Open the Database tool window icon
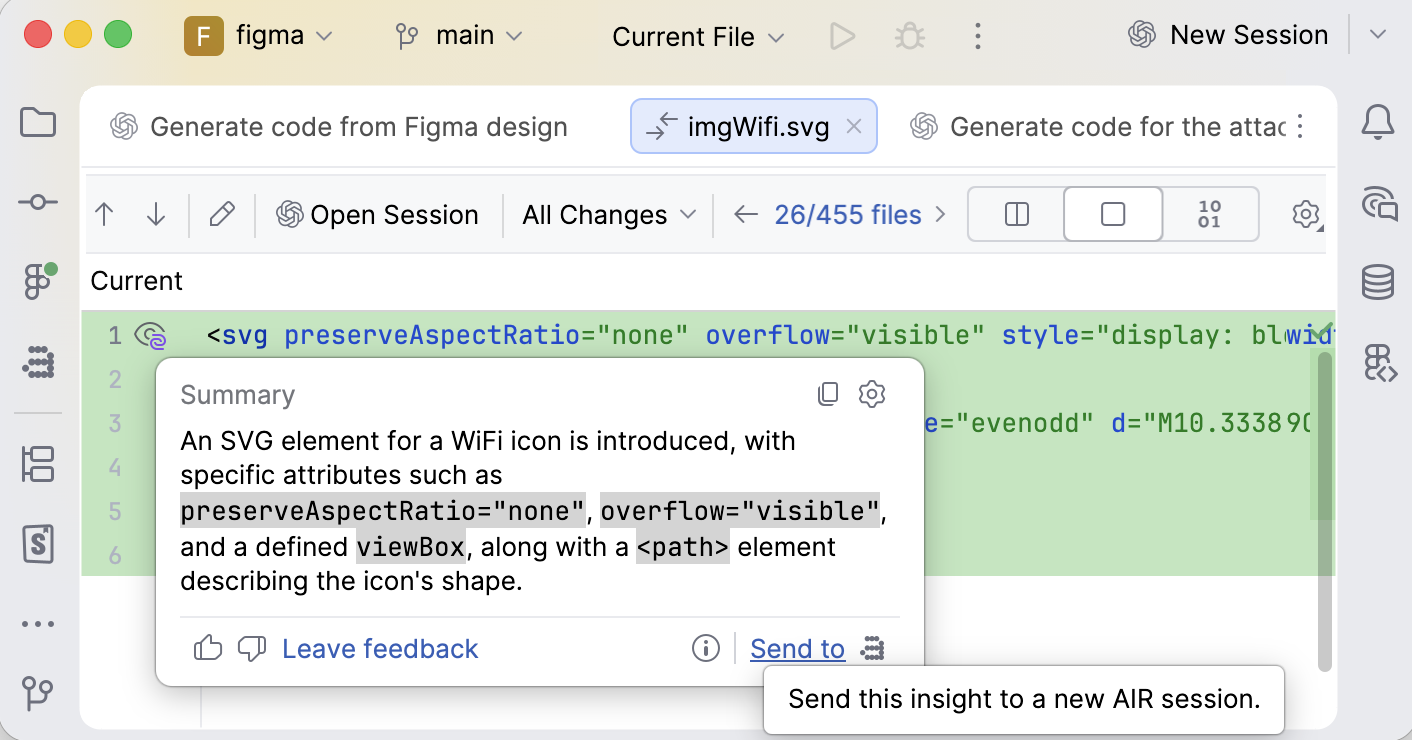Viewport: 1412px width, 740px height. tap(1379, 282)
